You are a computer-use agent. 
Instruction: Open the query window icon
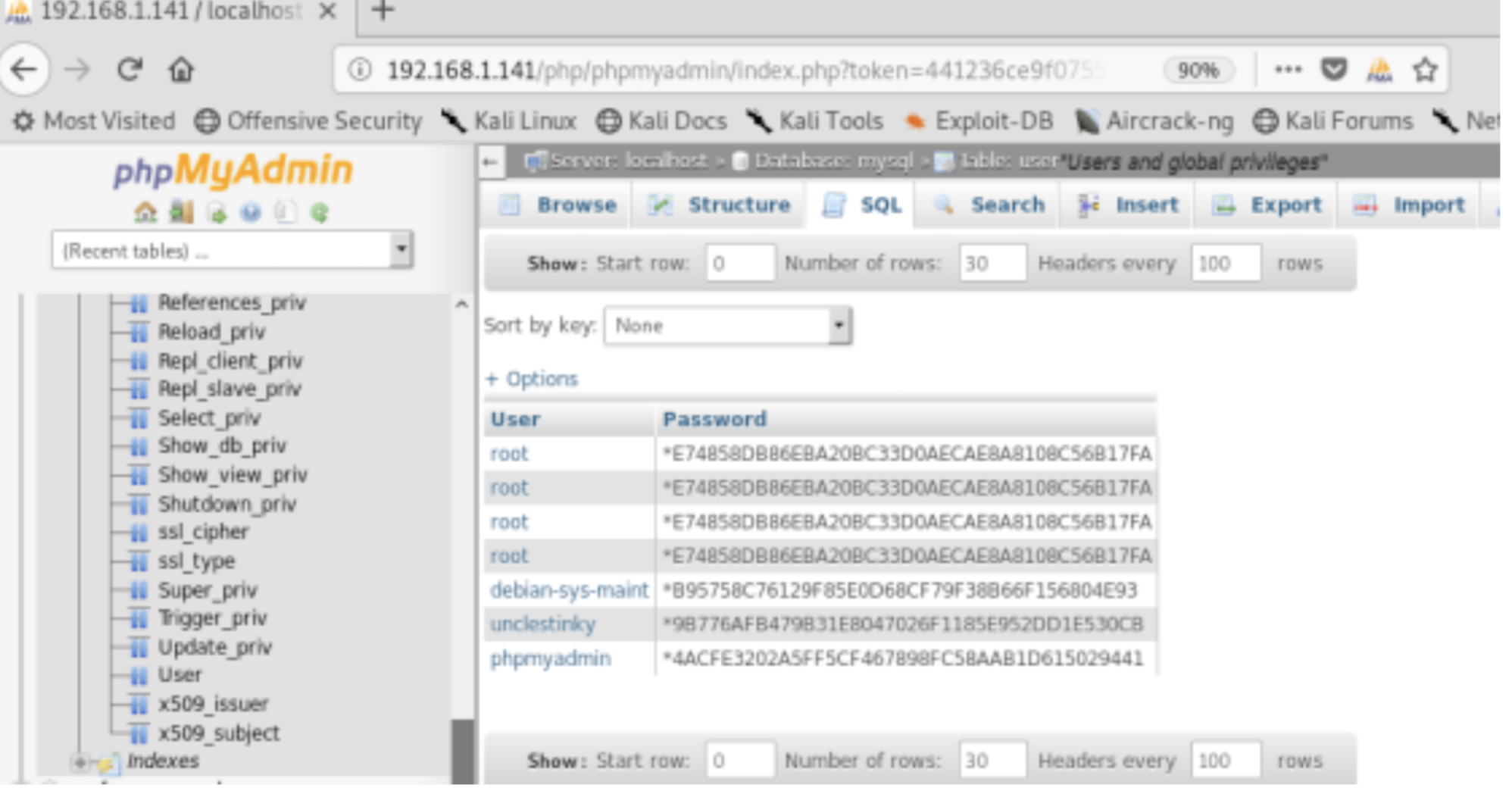[x=217, y=214]
